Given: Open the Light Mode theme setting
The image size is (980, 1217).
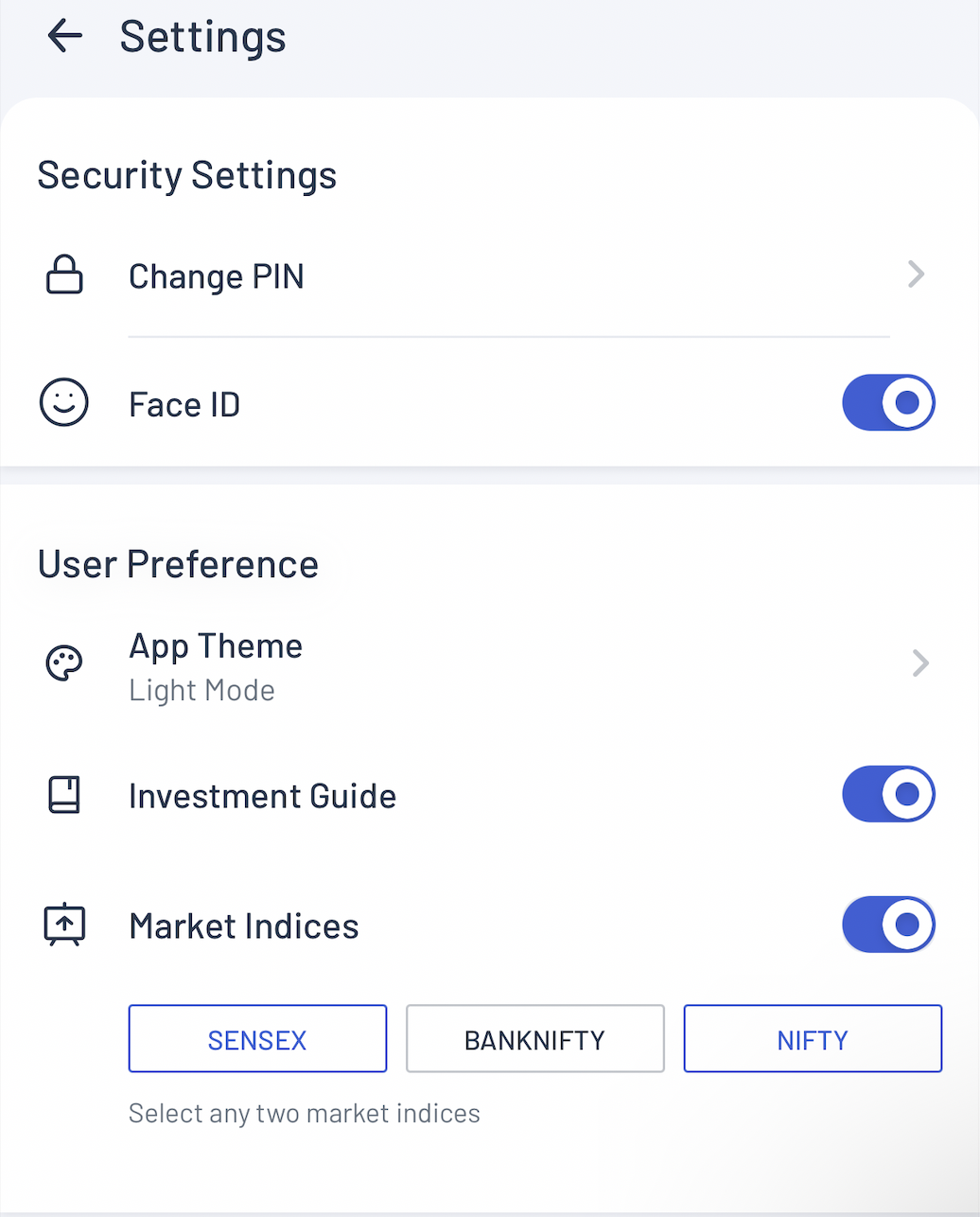Looking at the screenshot, I should (201, 691).
